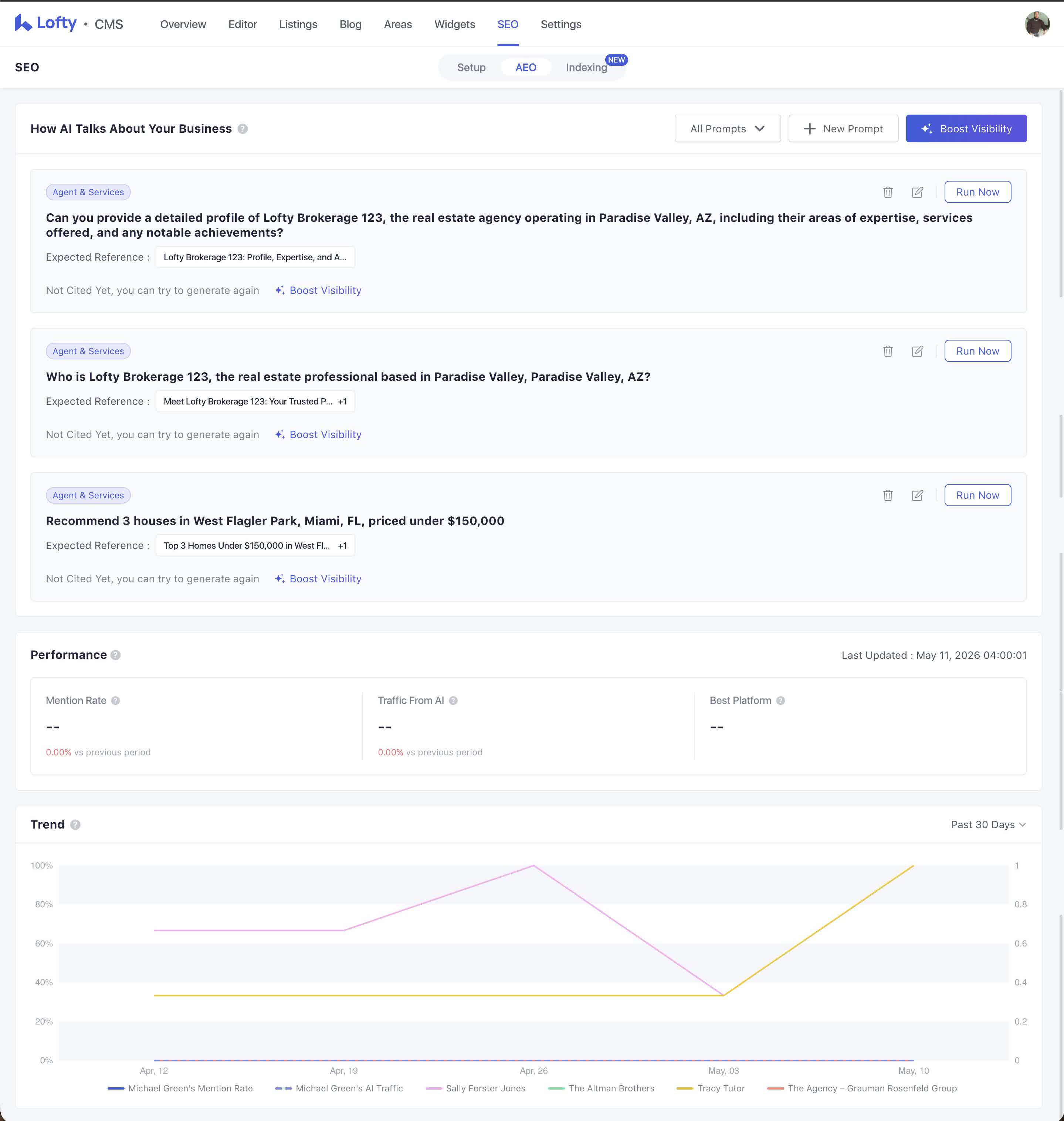Toggle The Altman Brothers legend series

point(601,1088)
